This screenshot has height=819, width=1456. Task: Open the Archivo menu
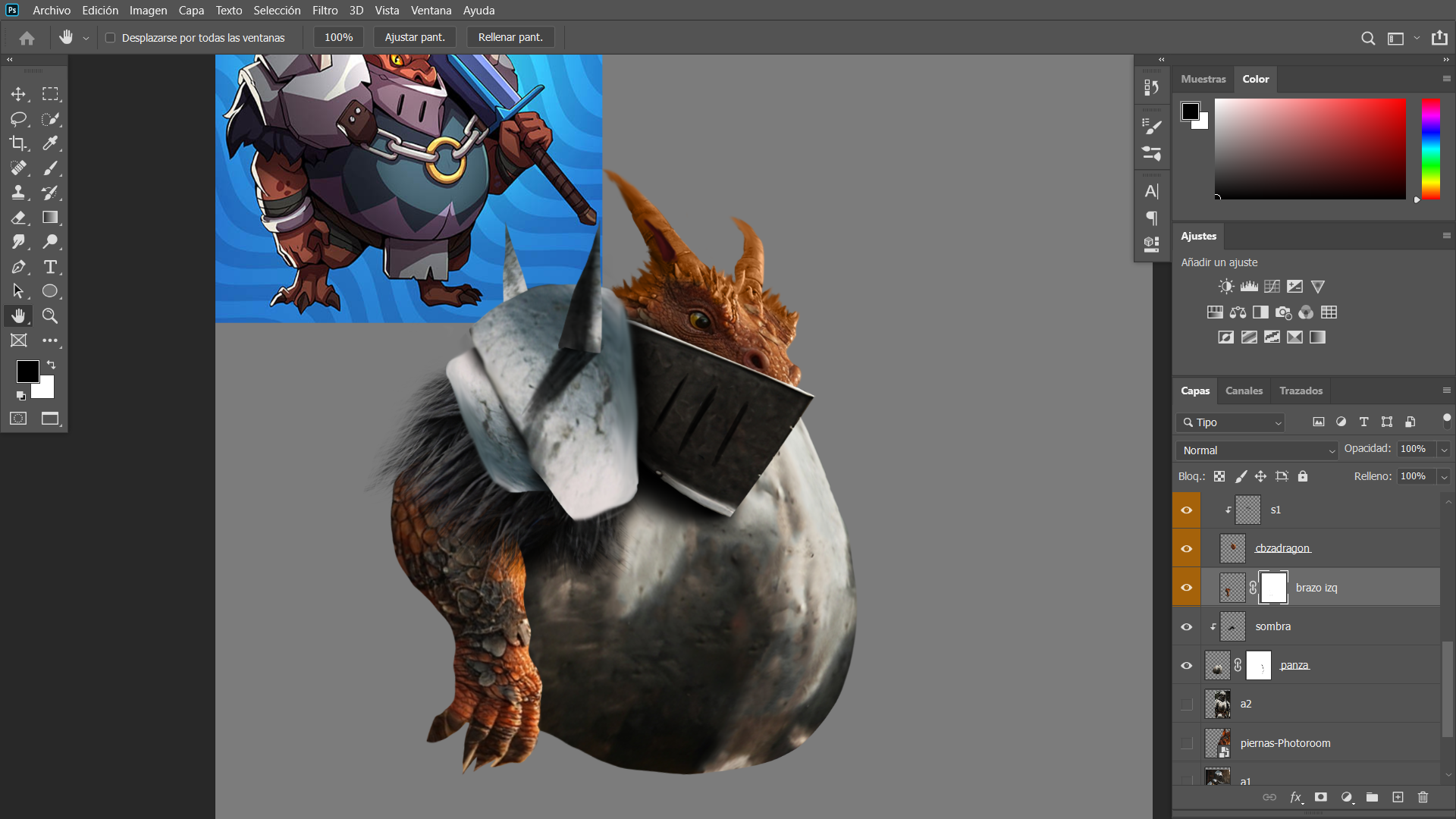(52, 11)
